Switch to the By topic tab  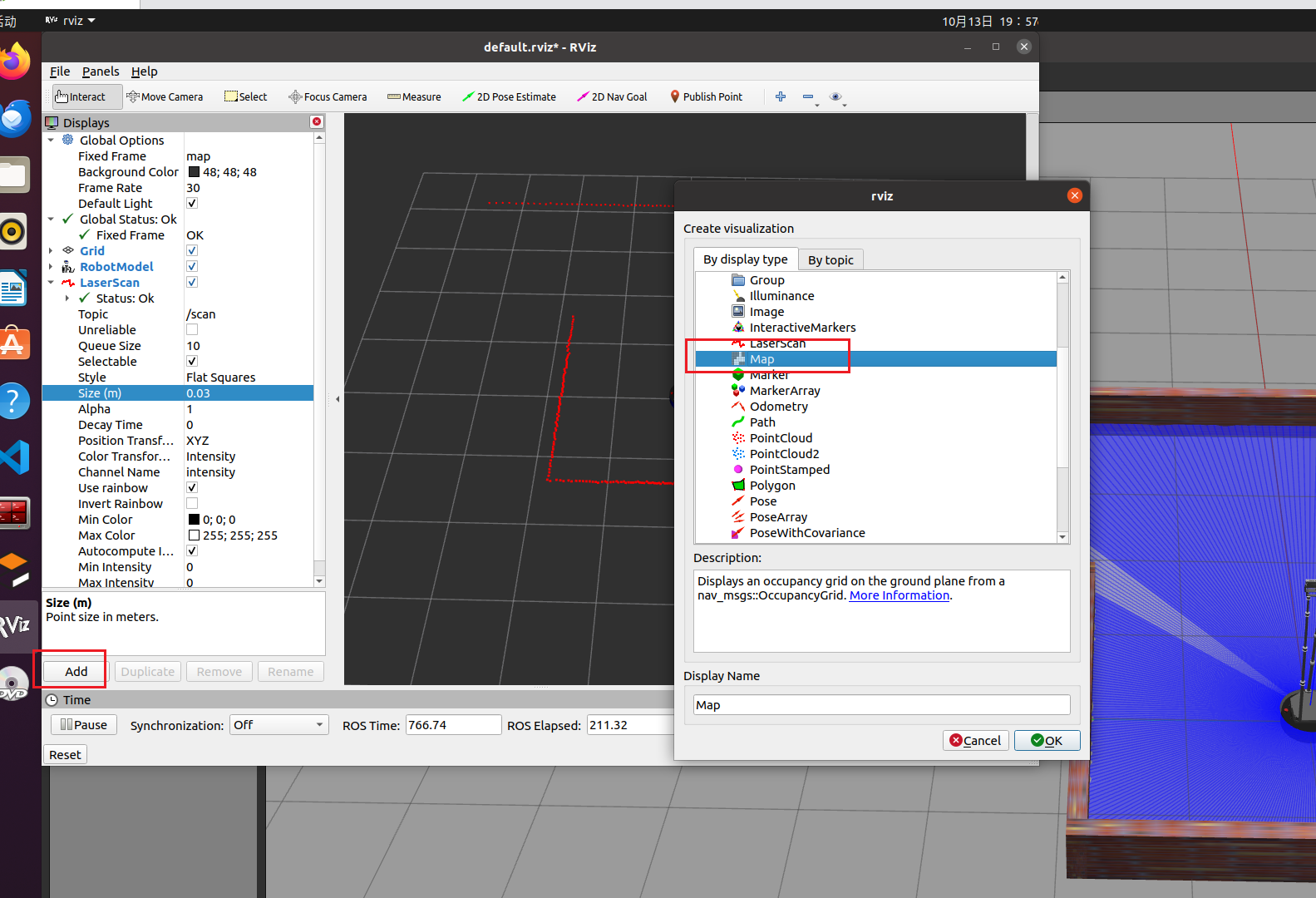click(831, 260)
